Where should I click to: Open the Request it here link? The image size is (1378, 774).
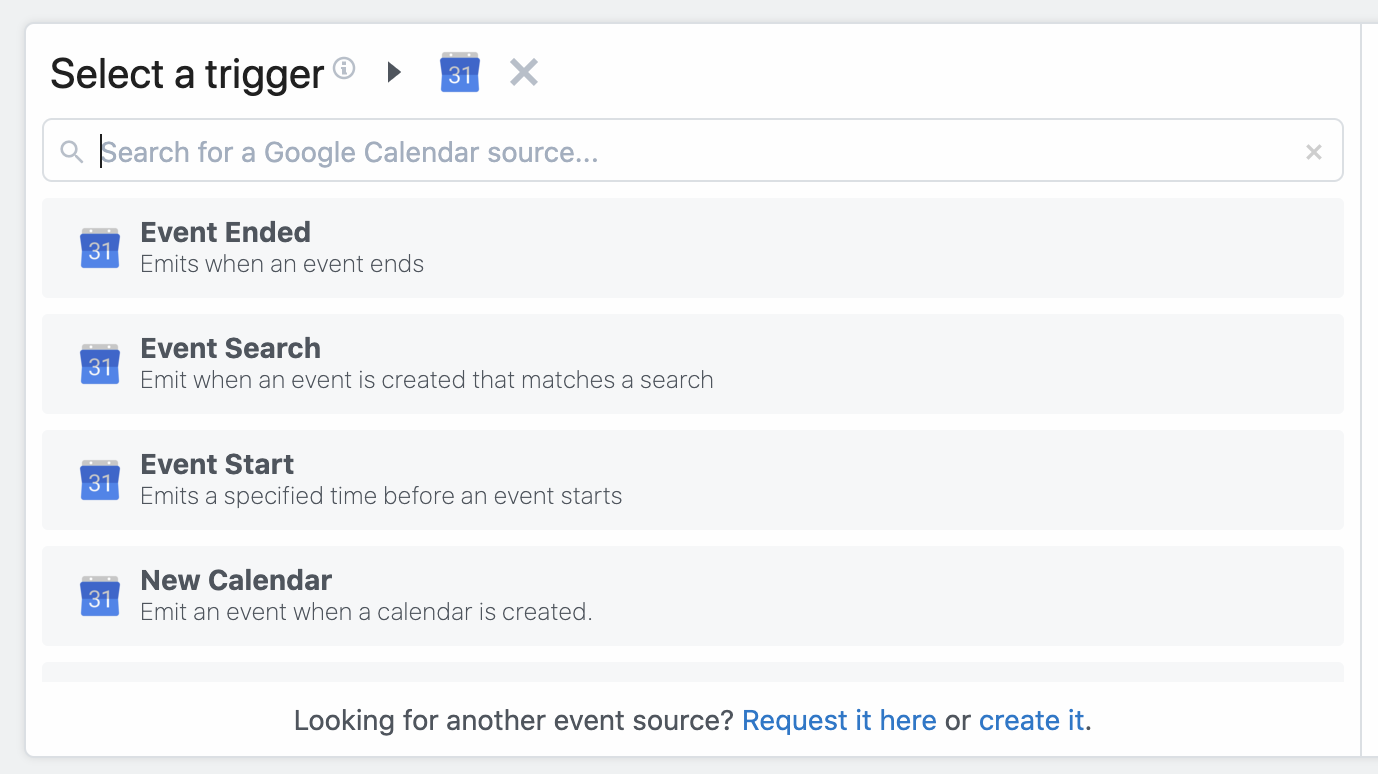point(839,720)
